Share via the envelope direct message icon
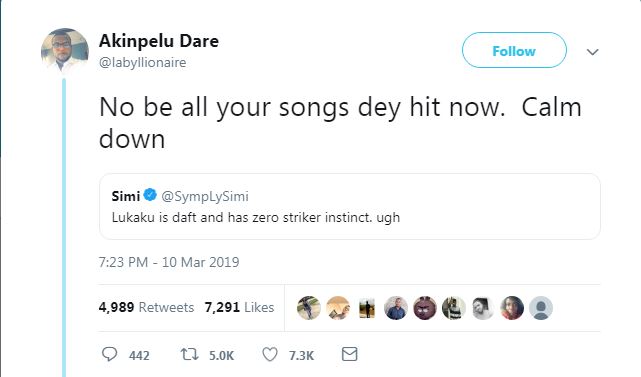This screenshot has height=377, width=641. coord(350,354)
